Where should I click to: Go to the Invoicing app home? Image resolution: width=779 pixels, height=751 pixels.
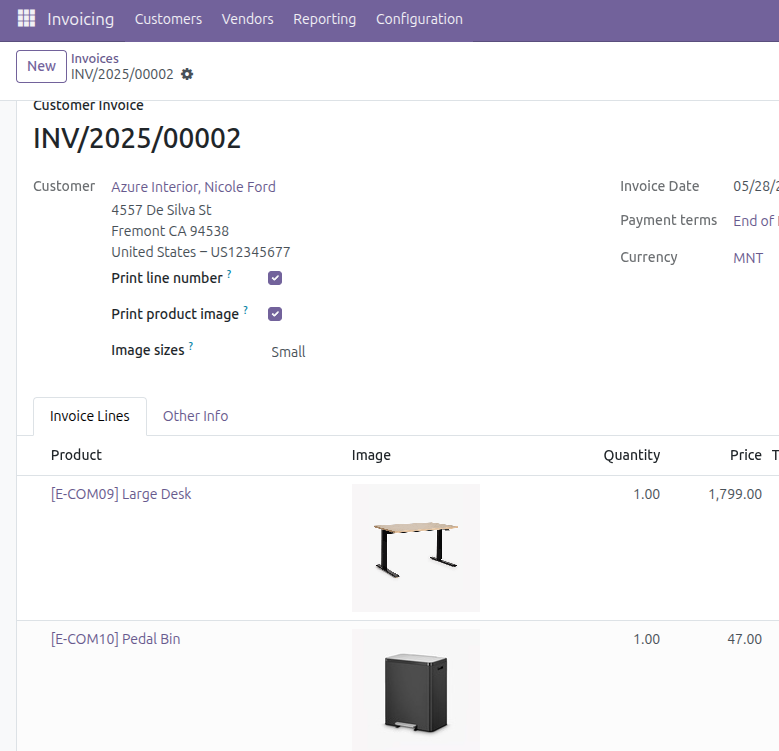(80, 19)
